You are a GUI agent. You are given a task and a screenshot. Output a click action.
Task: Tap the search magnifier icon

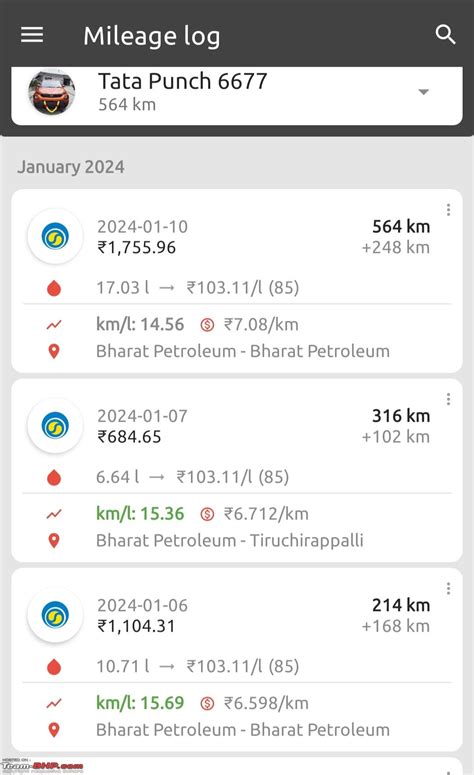[x=445, y=35]
